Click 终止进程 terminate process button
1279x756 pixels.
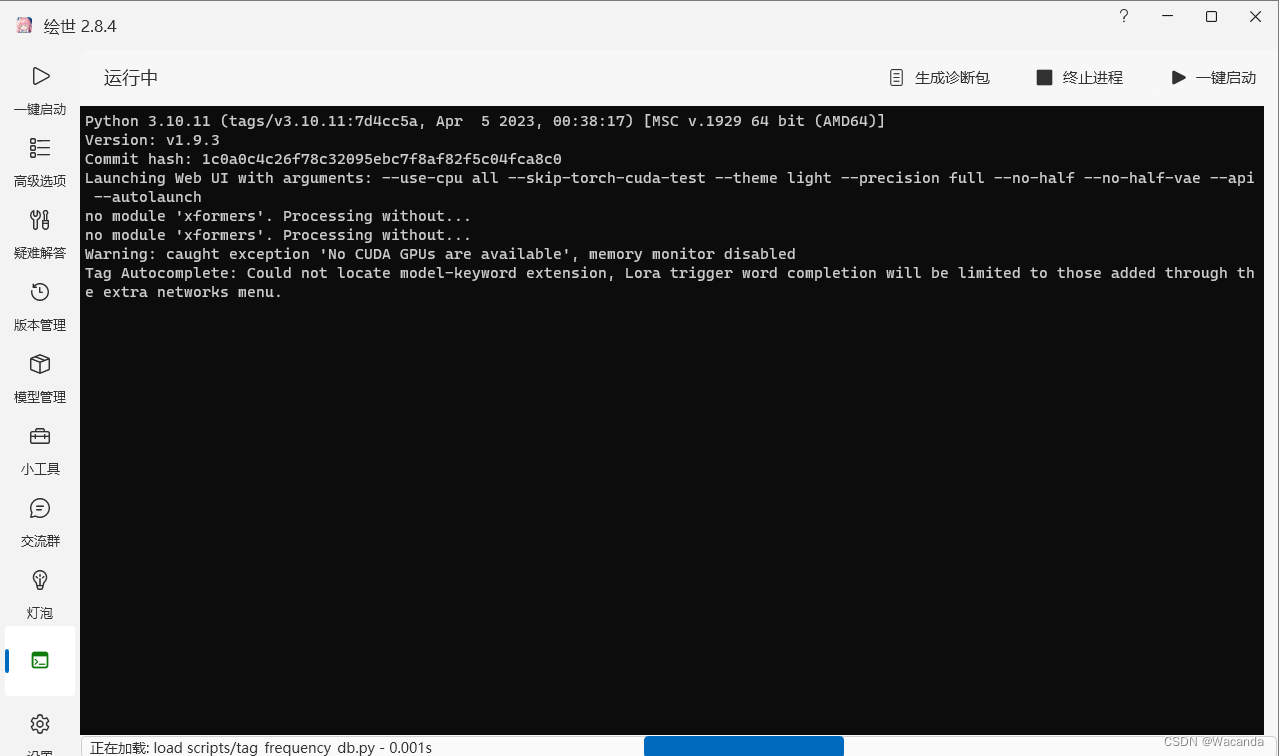pos(1080,78)
